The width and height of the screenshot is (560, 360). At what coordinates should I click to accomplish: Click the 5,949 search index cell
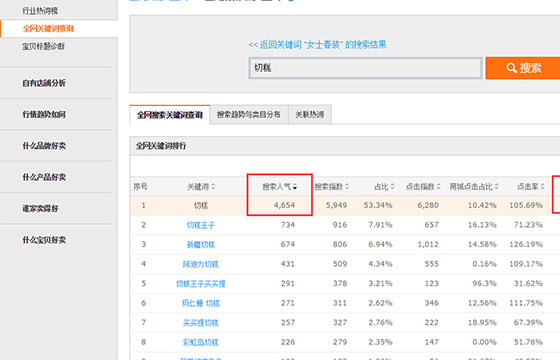coord(336,205)
